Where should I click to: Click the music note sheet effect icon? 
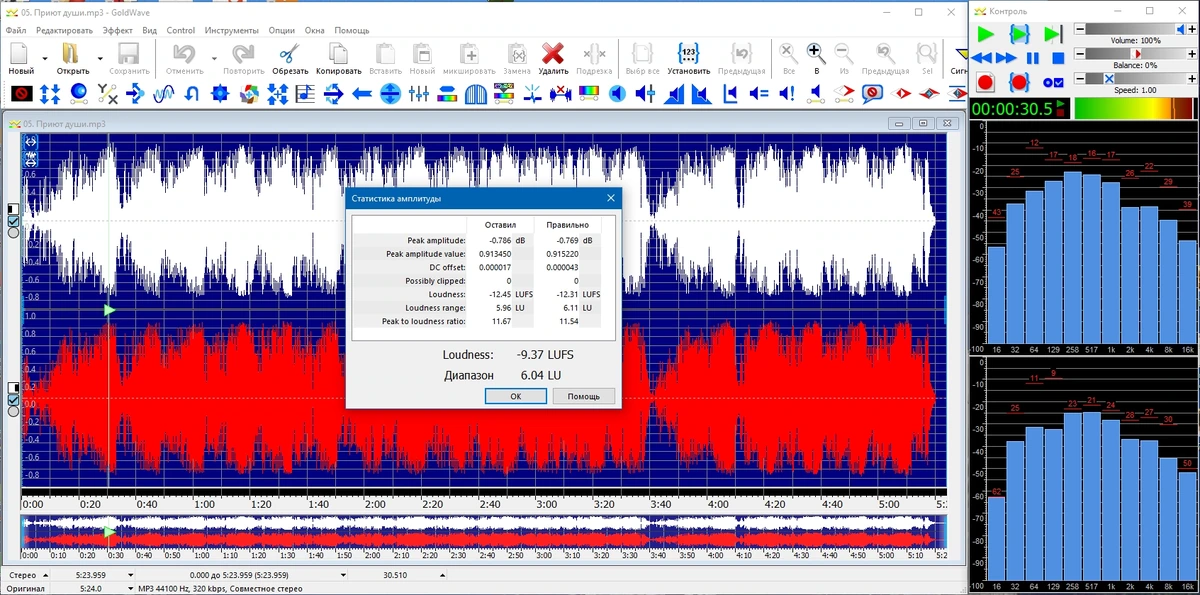coord(304,94)
